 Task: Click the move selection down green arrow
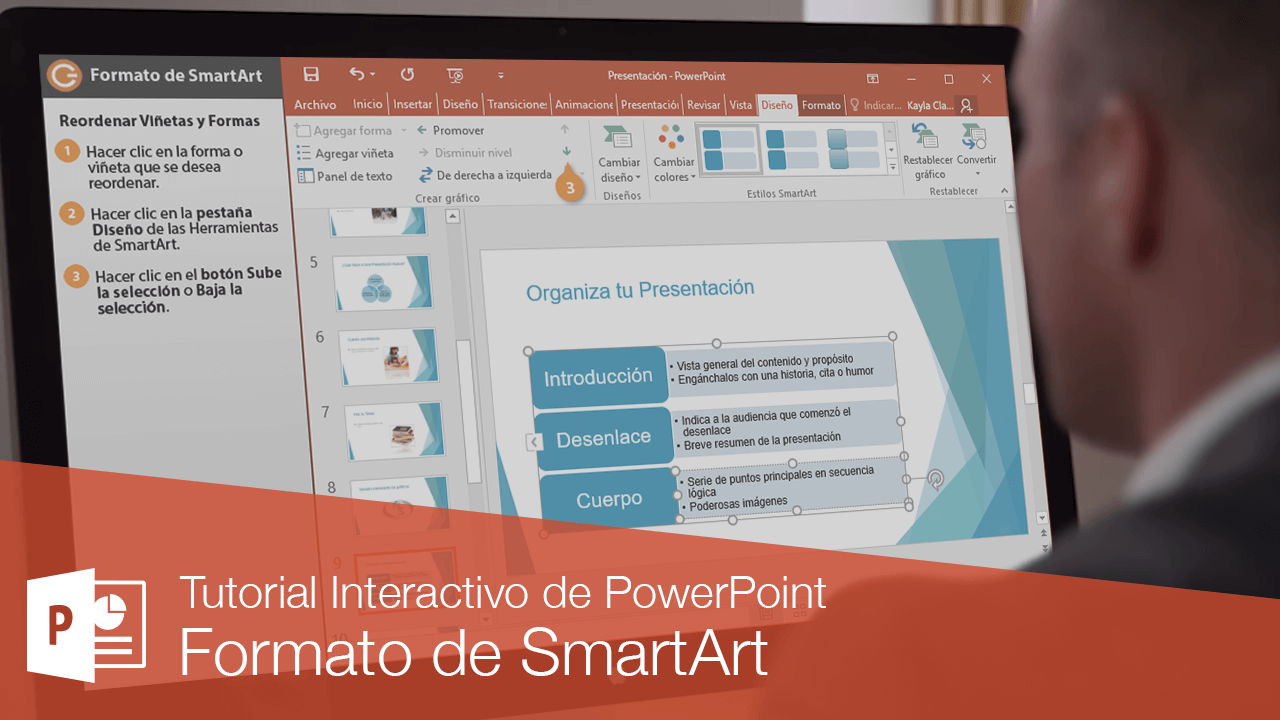[x=567, y=151]
